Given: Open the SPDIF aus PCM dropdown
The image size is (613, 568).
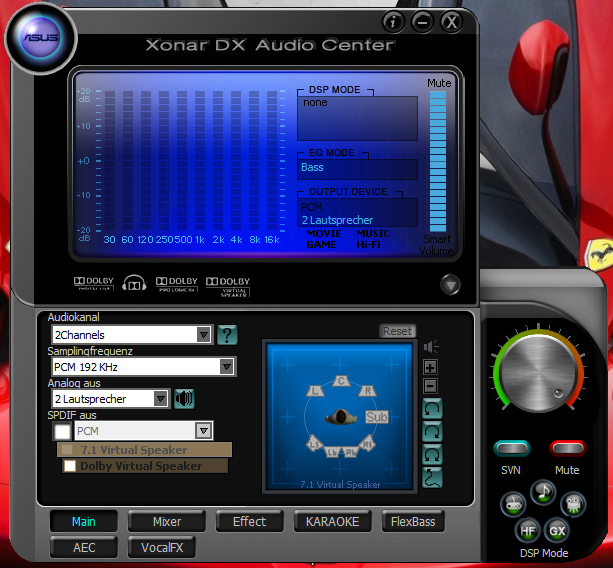Looking at the screenshot, I should pos(144,431).
